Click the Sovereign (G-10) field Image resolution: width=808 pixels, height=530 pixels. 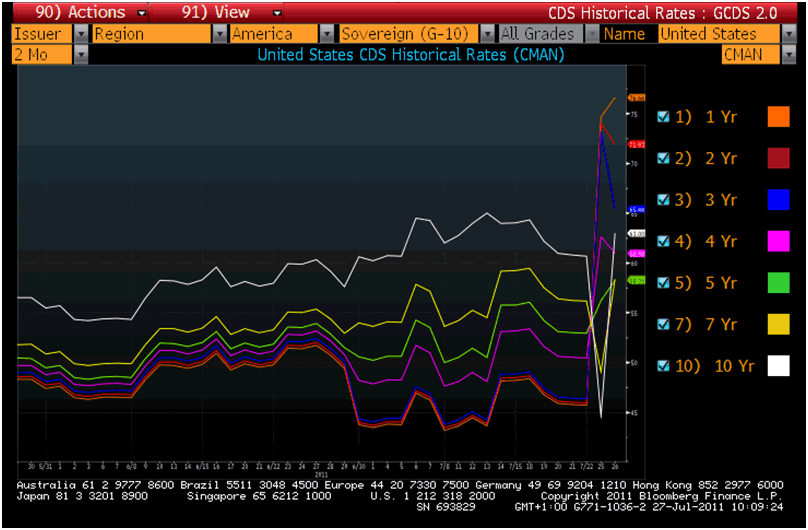click(410, 34)
